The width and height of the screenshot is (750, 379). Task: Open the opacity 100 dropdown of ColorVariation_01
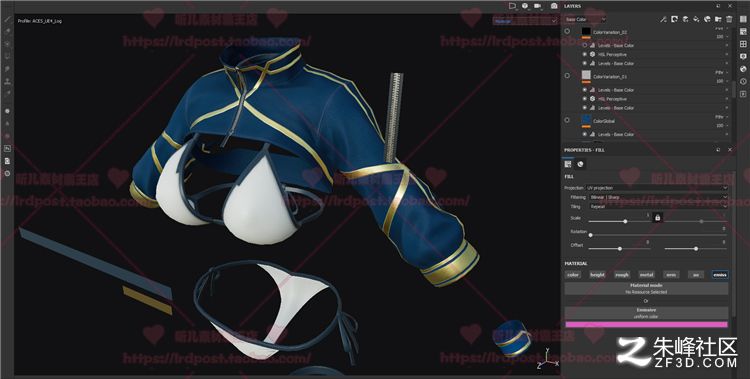[x=722, y=81]
